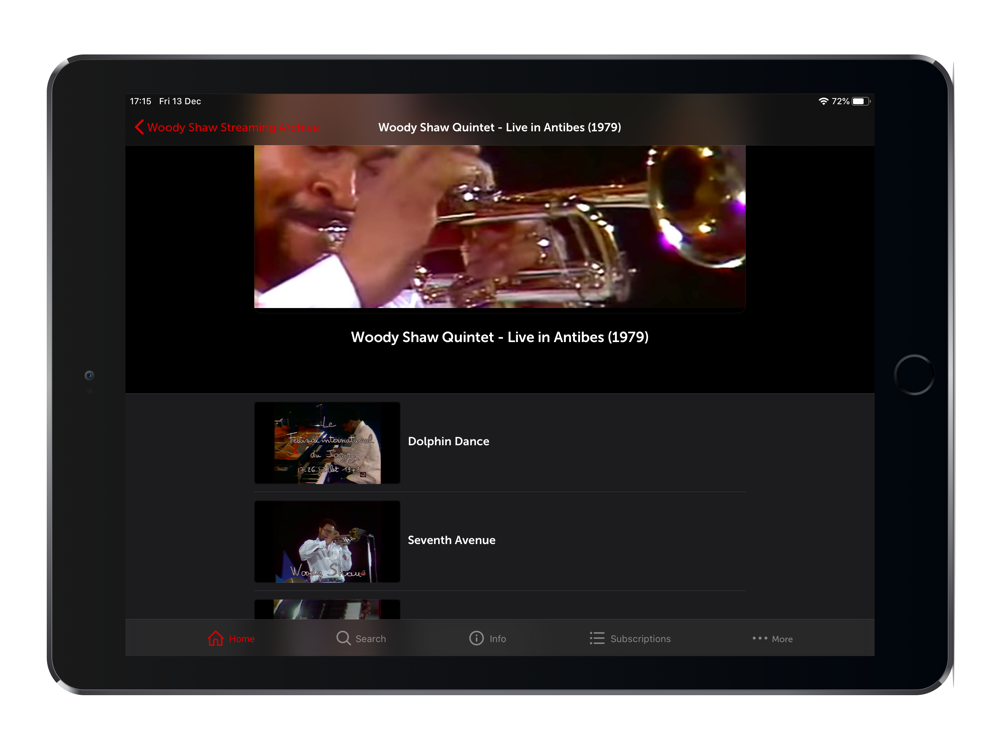The width and height of the screenshot is (1000, 750).
Task: Tap the Wi-Fi status icon
Action: 823,101
